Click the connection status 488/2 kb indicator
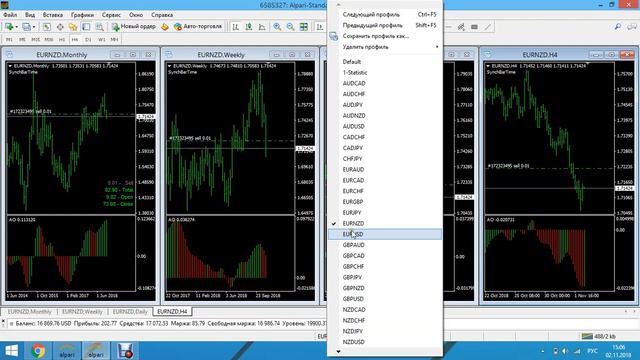Screen dimensions: 640x360 click(598, 336)
